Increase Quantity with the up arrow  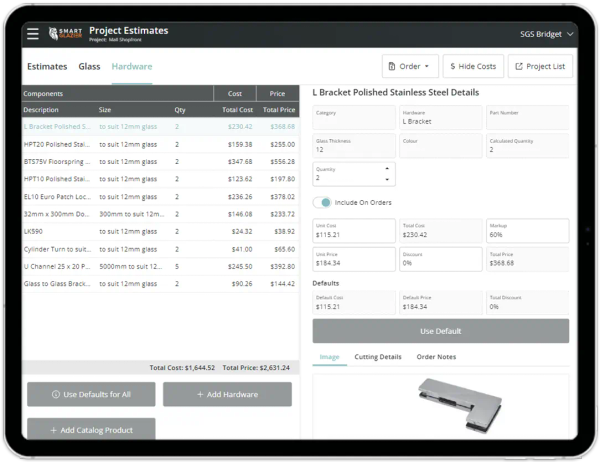(387, 168)
